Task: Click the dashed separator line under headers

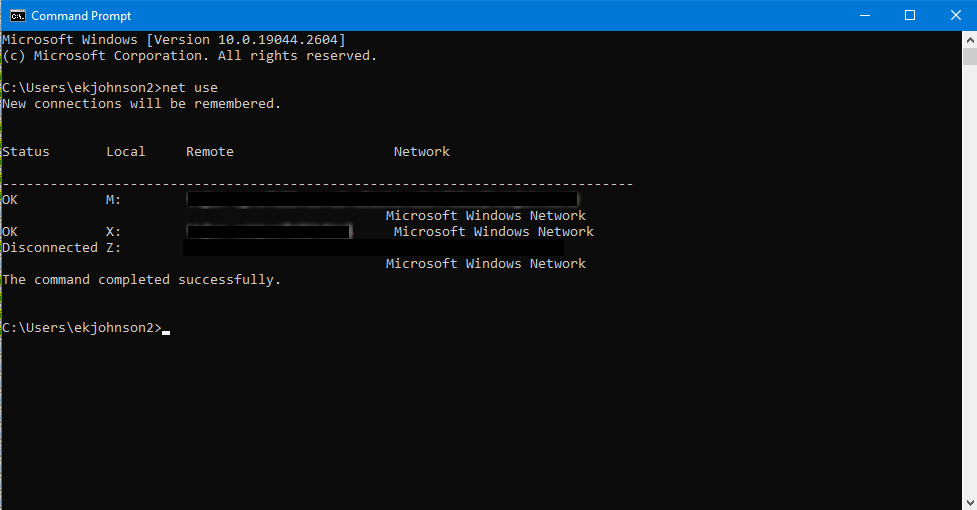Action: 318,184
